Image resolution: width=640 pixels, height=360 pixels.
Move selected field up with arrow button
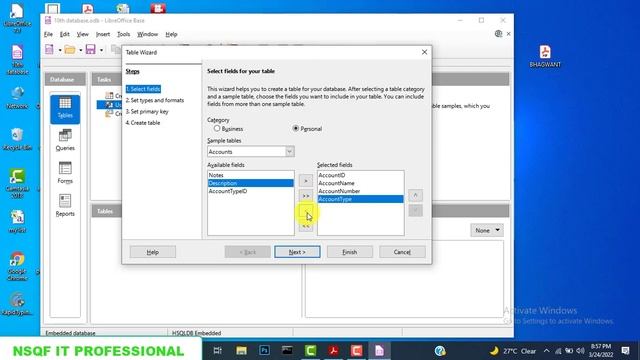[416, 196]
